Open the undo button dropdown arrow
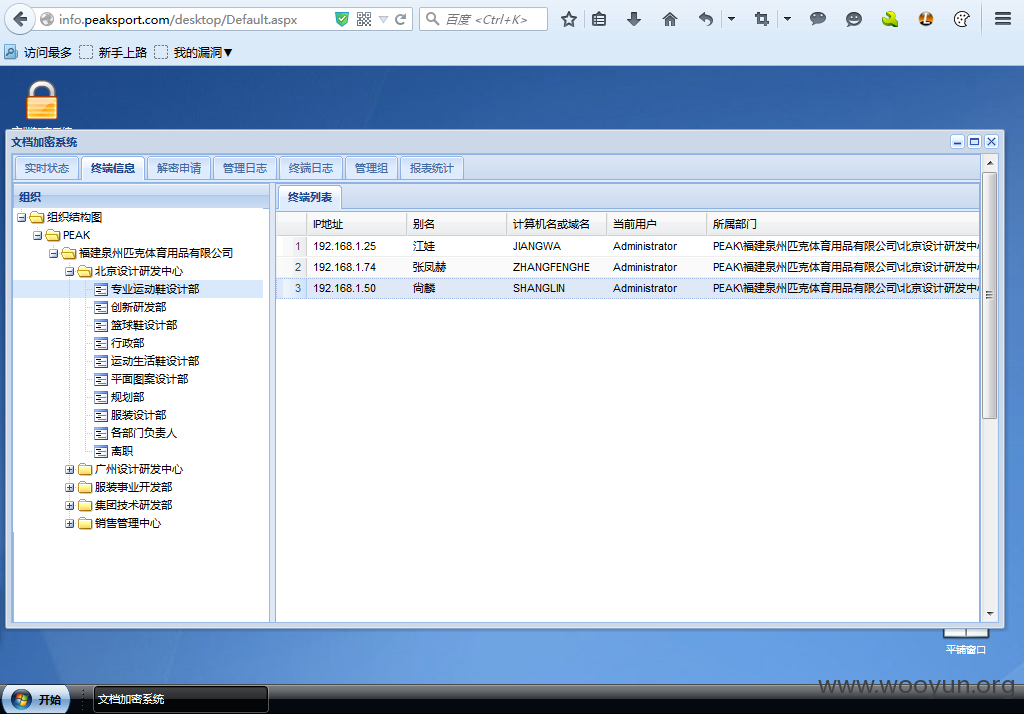The height and width of the screenshot is (714, 1024). click(731, 20)
